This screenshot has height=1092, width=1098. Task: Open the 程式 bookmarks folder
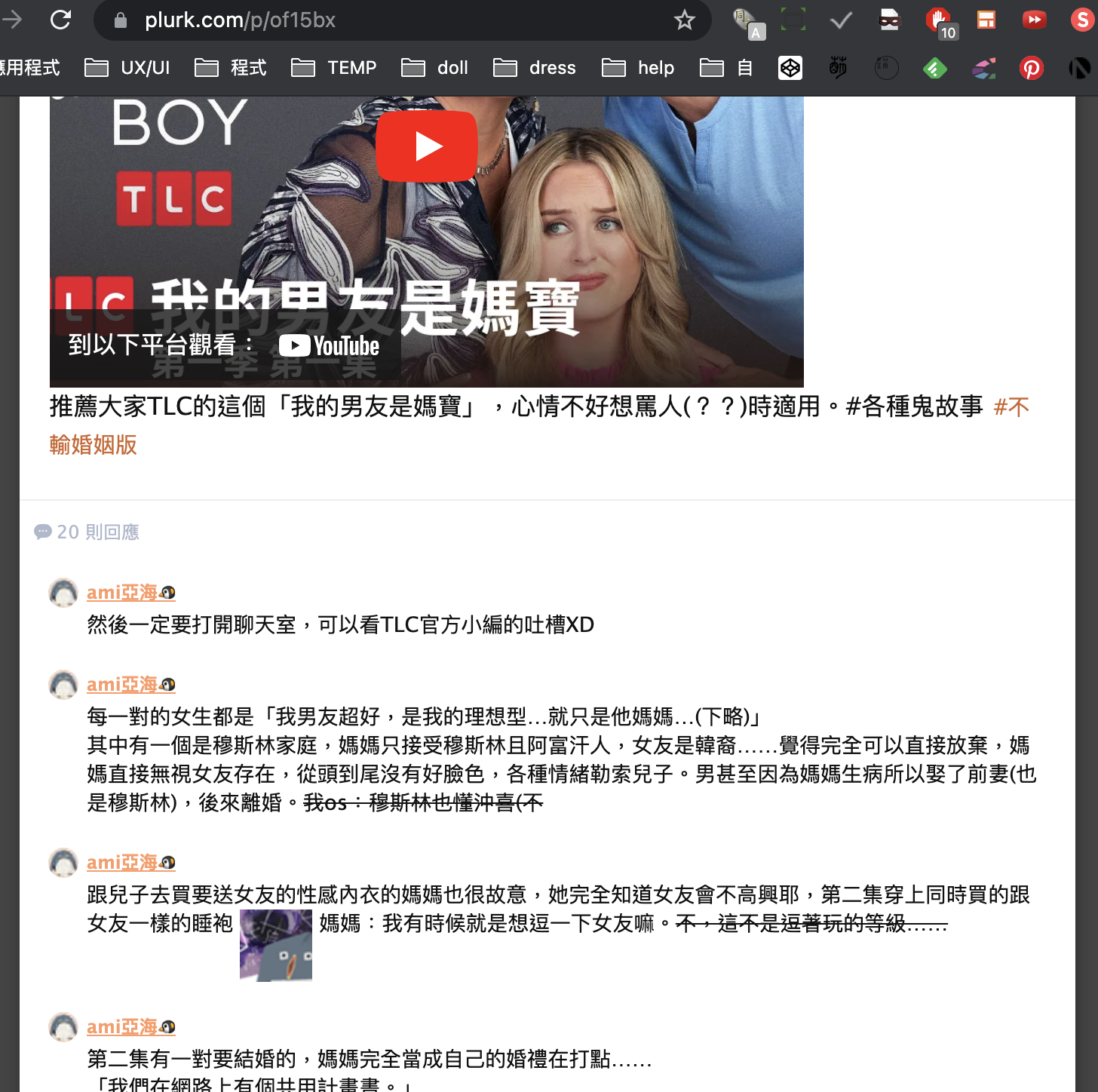[231, 68]
